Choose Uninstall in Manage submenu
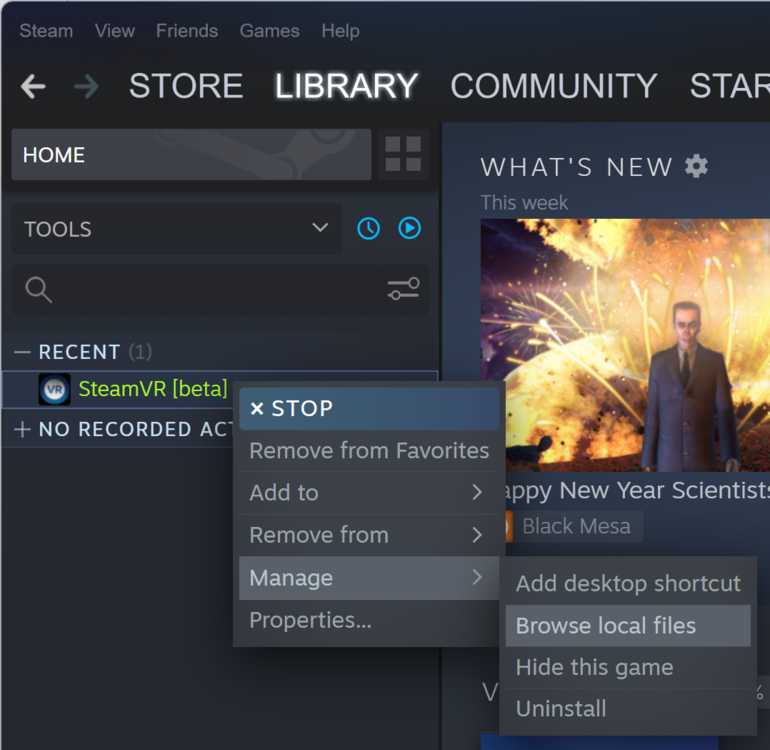770x750 pixels. click(628, 709)
